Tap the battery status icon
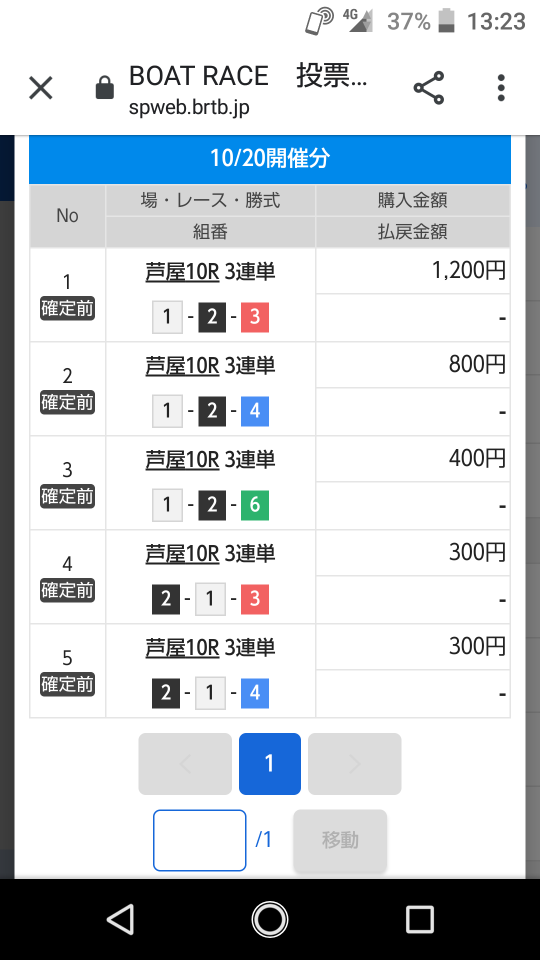The image size is (540, 960). [x=448, y=21]
